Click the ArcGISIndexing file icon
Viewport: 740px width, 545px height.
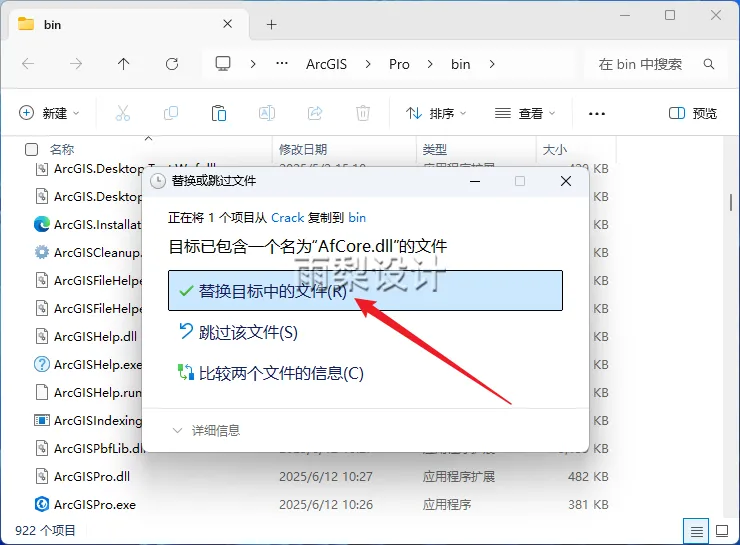click(42, 420)
